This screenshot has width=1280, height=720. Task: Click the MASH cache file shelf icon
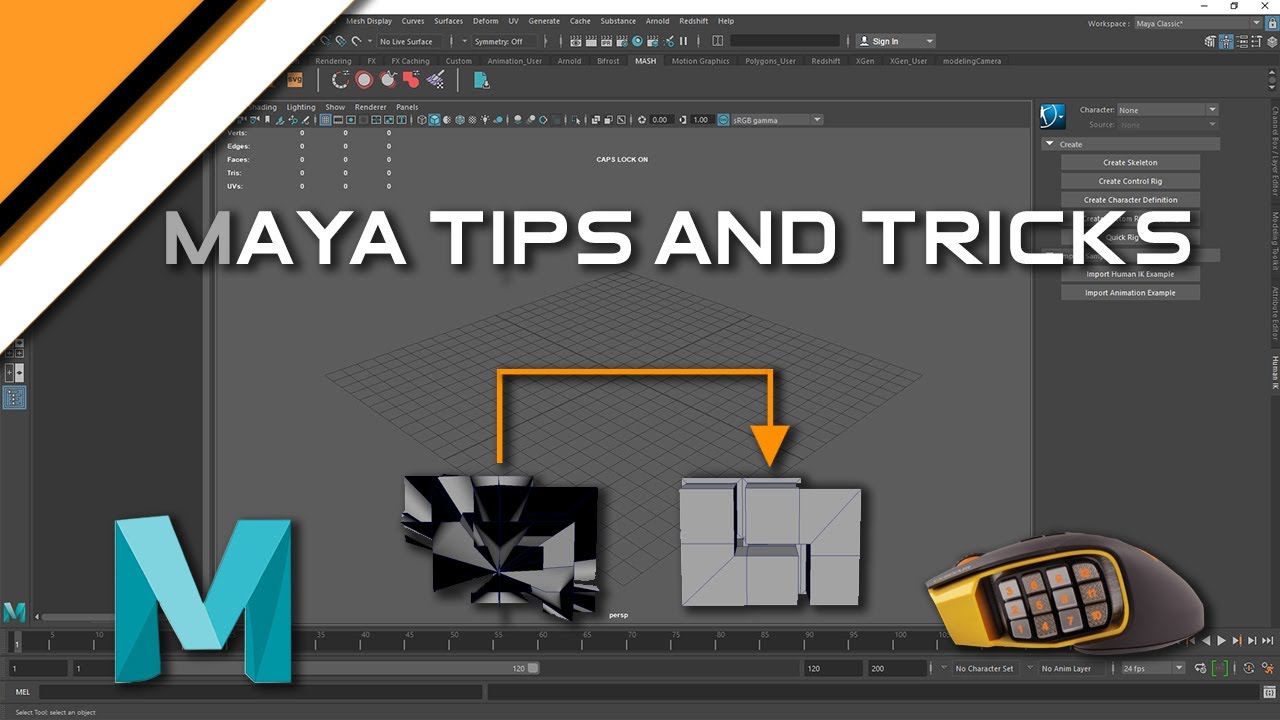[481, 80]
